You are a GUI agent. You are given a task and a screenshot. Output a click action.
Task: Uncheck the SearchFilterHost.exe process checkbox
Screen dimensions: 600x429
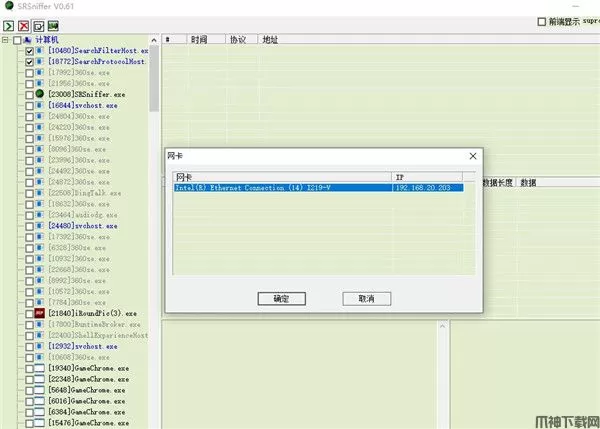[x=29, y=50]
